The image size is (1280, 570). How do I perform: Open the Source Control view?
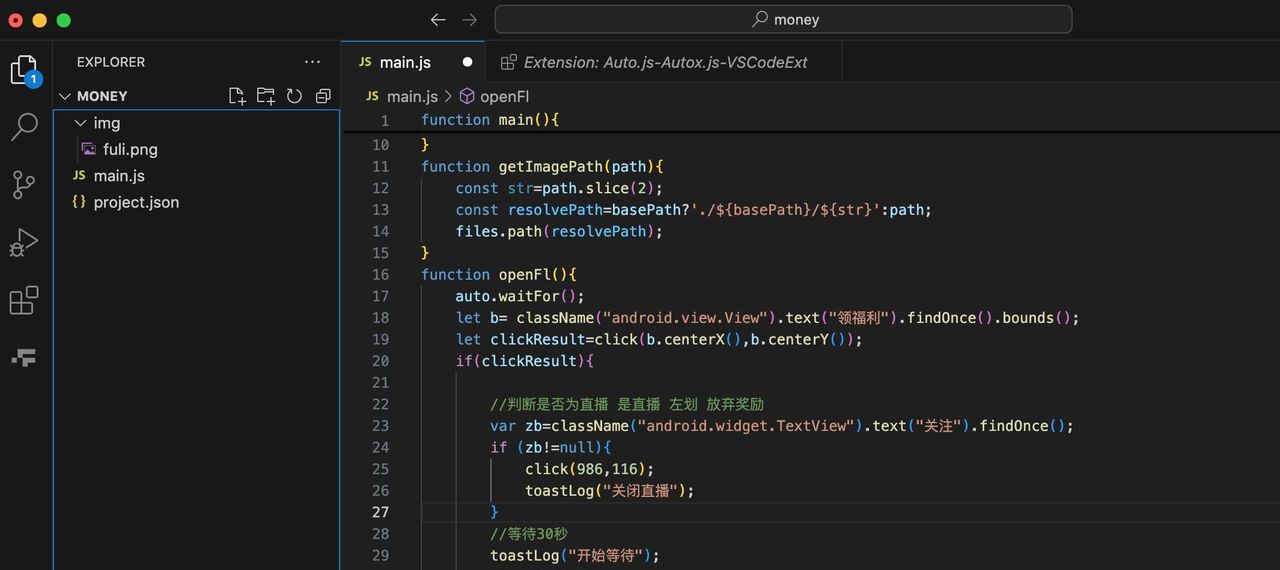pyautogui.click(x=23, y=185)
